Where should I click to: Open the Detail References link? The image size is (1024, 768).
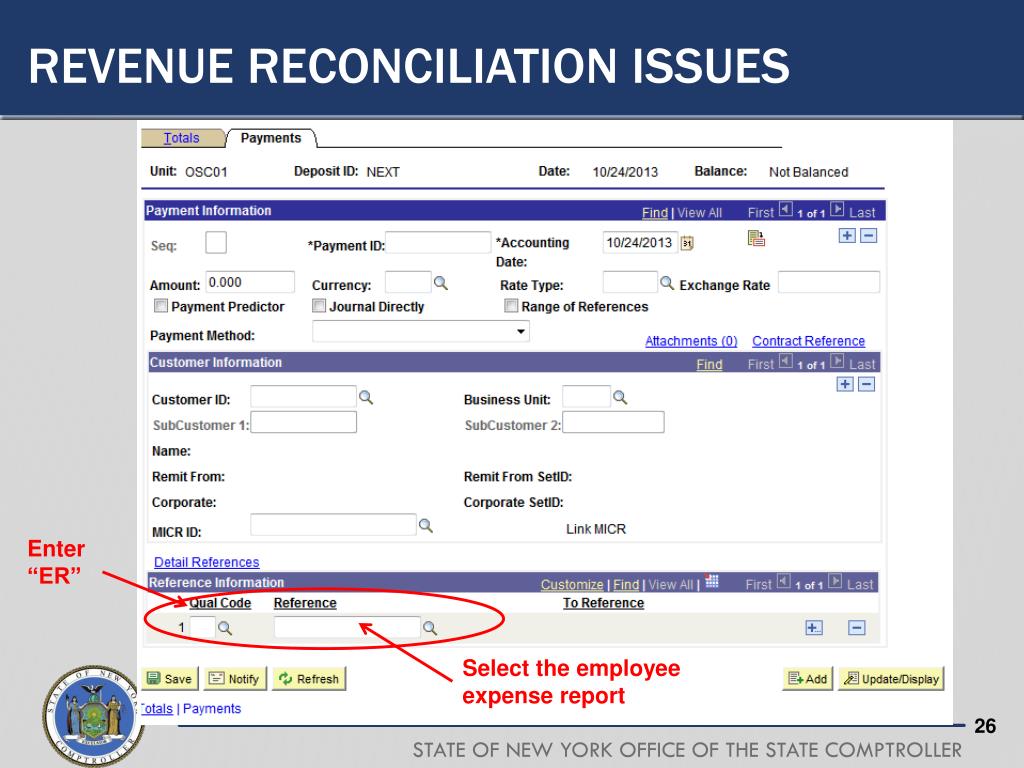[206, 562]
